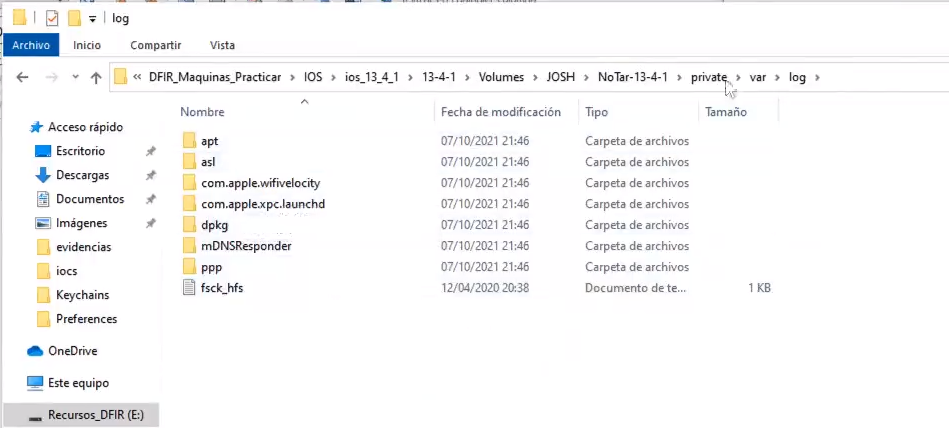This screenshot has height=428, width=949.
Task: Open the recent locations dropdown arrow
Action: [76, 77]
